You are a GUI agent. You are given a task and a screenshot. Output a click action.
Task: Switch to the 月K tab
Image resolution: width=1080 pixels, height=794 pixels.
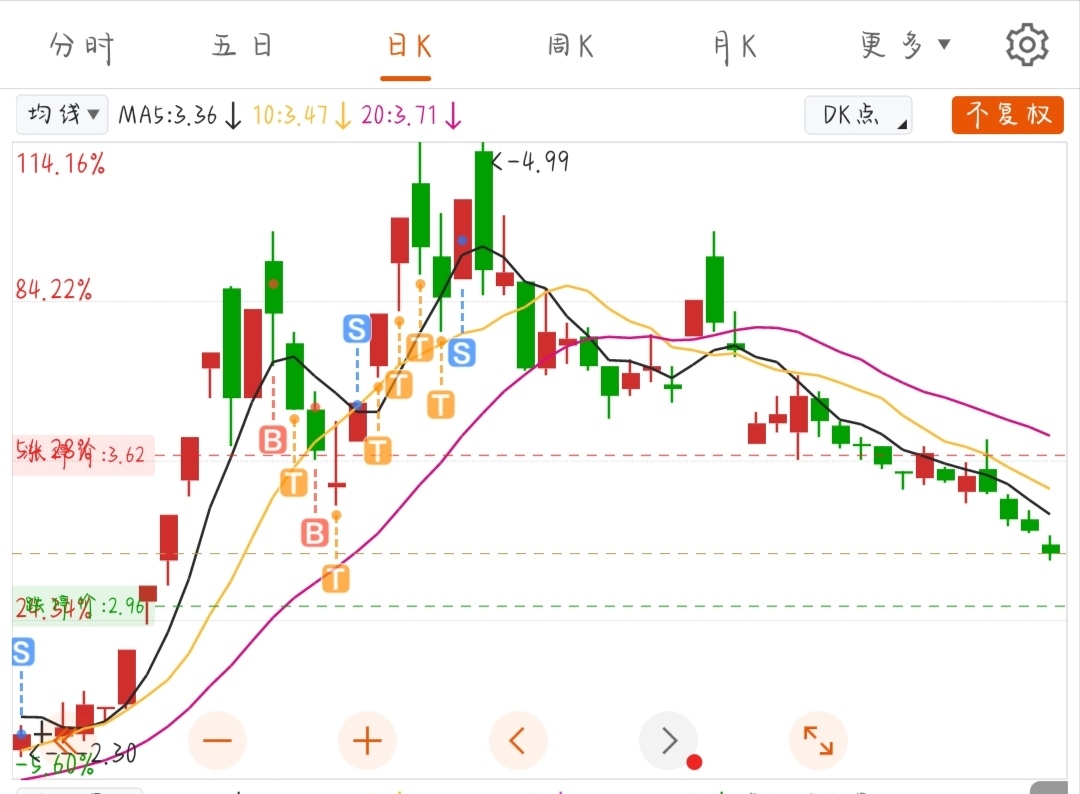[x=735, y=47]
